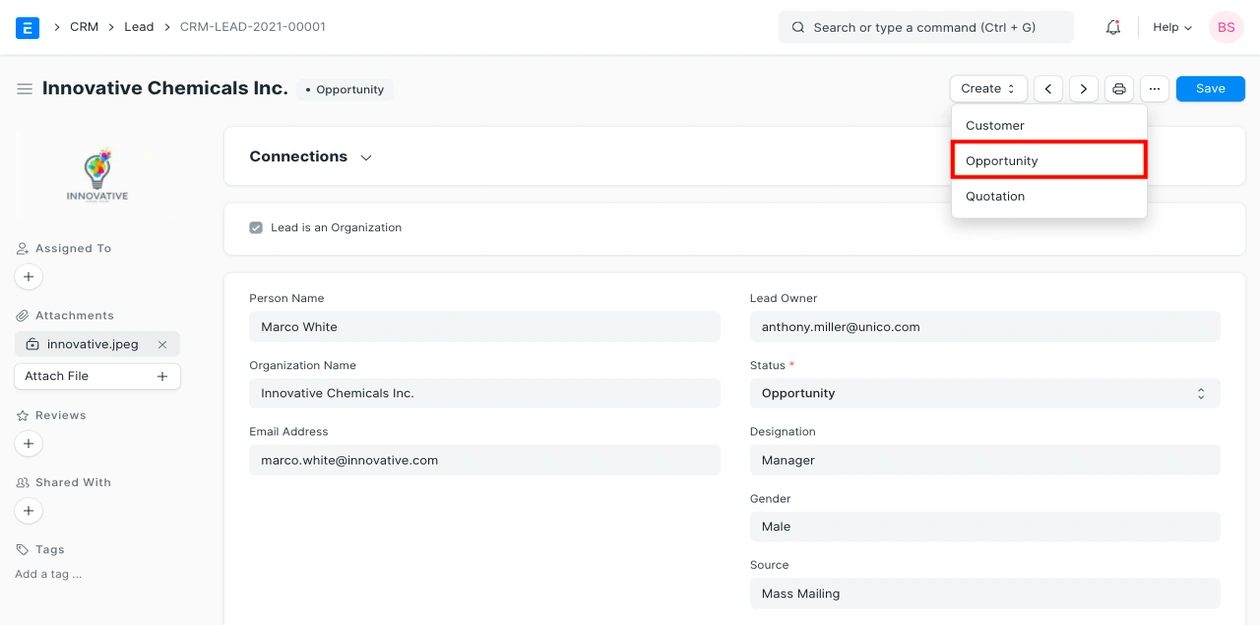
Task: Collapse the Connections section chevron
Action: tap(366, 158)
